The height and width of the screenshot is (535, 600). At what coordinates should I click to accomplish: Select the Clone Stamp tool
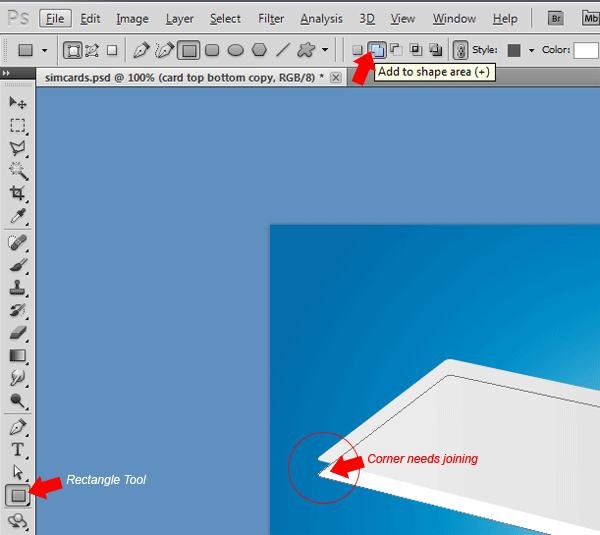coord(18,288)
